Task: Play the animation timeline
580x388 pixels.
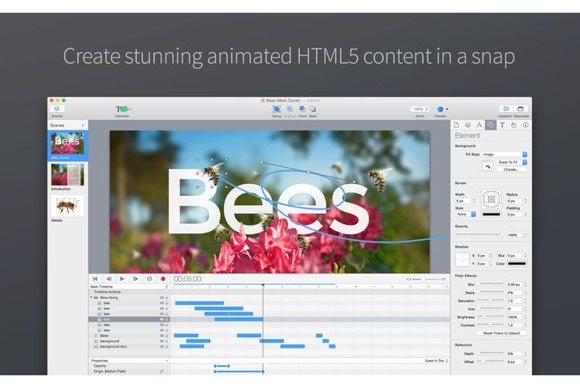Action: tap(122, 279)
